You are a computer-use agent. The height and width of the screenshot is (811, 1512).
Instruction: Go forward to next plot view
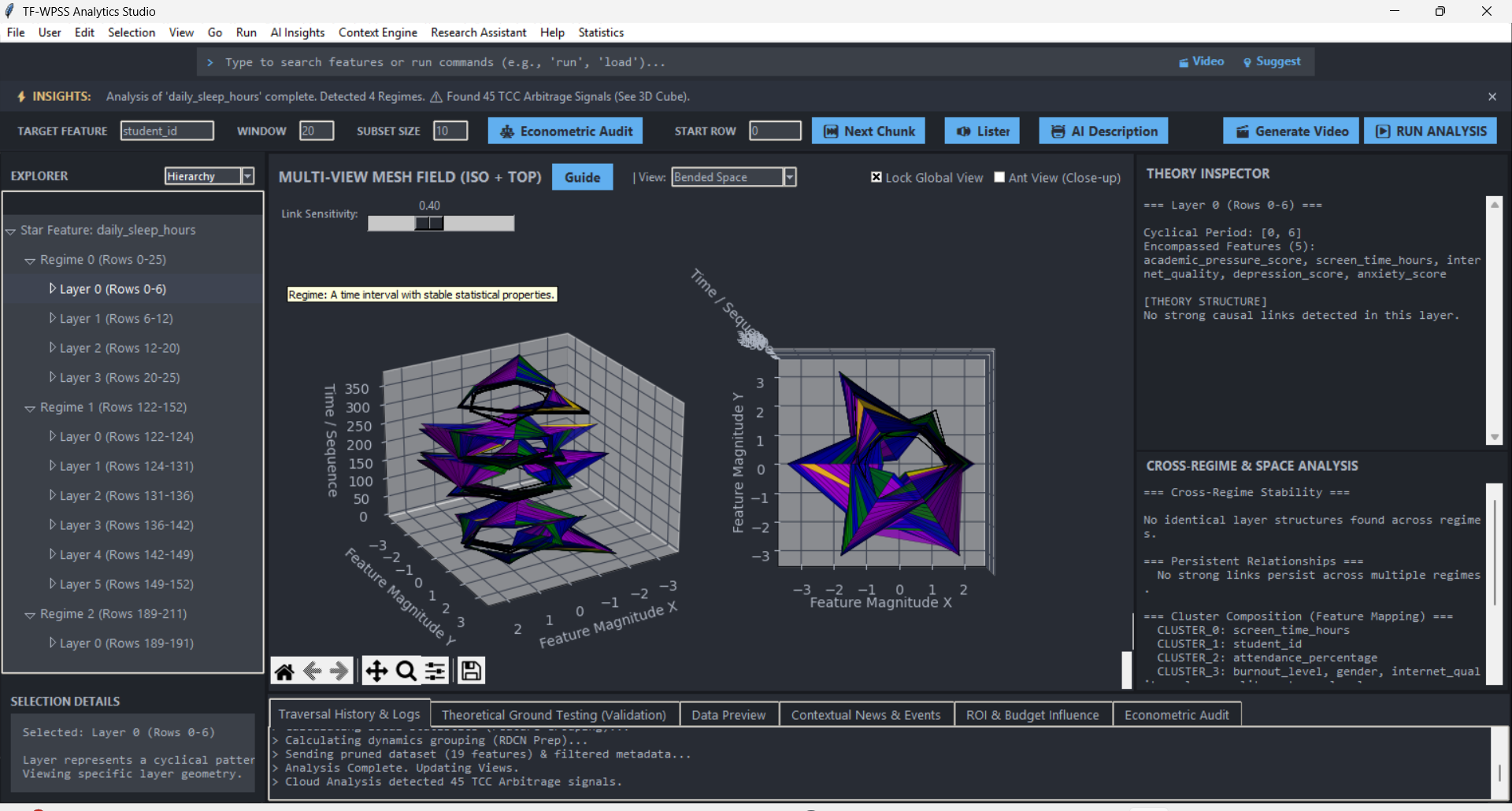[339, 671]
